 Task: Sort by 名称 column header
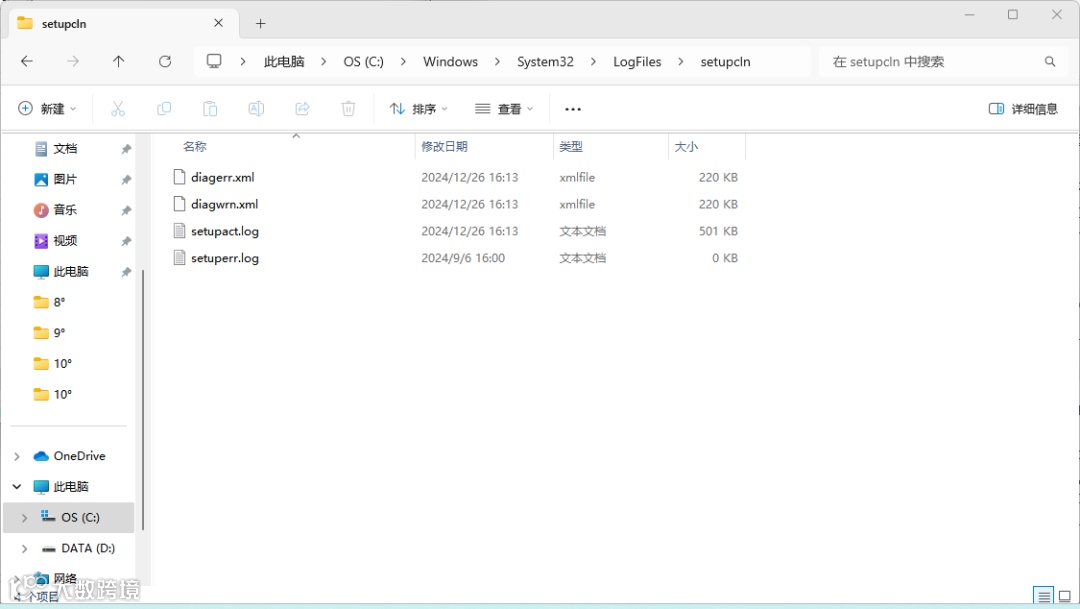tap(195, 146)
